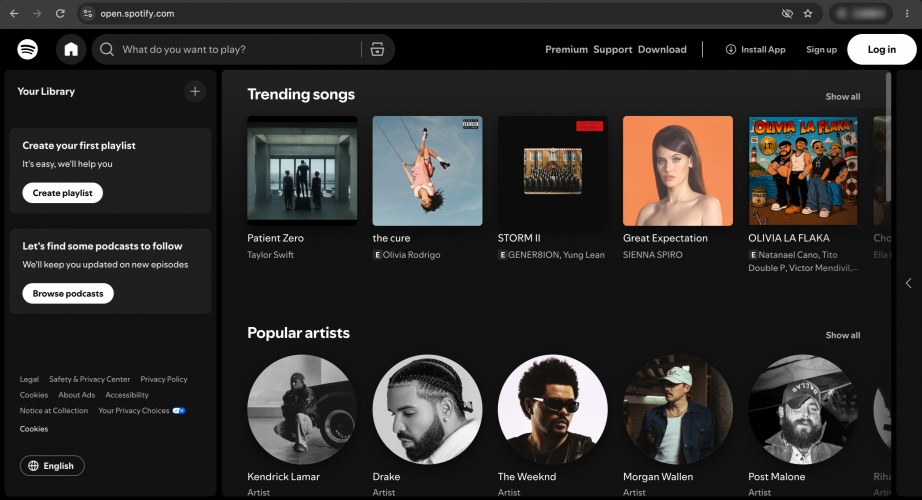Click Show all for Popular artists
Image resolution: width=922 pixels, height=500 pixels.
(x=843, y=335)
